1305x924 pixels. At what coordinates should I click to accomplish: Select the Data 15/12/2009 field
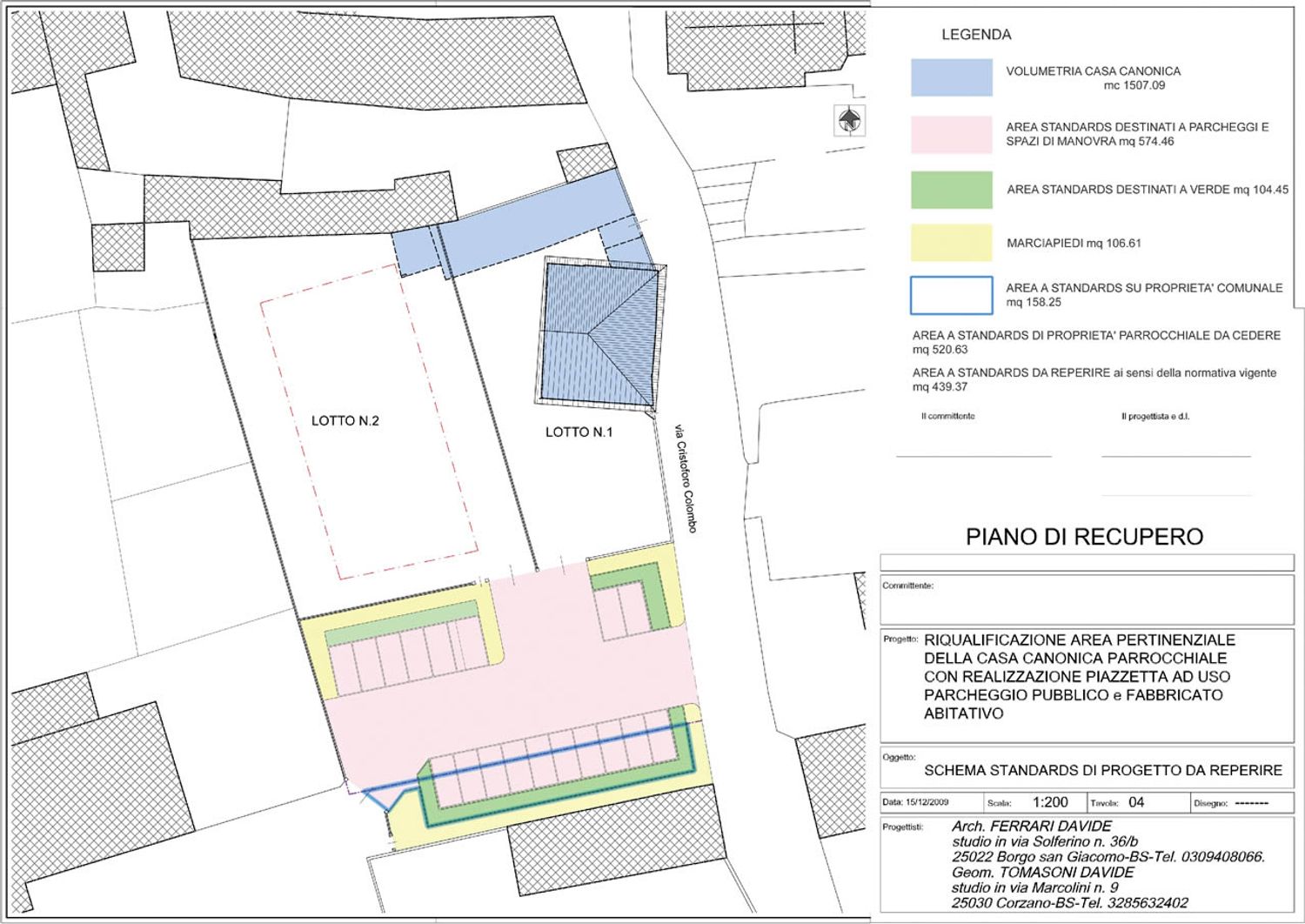coord(915,803)
